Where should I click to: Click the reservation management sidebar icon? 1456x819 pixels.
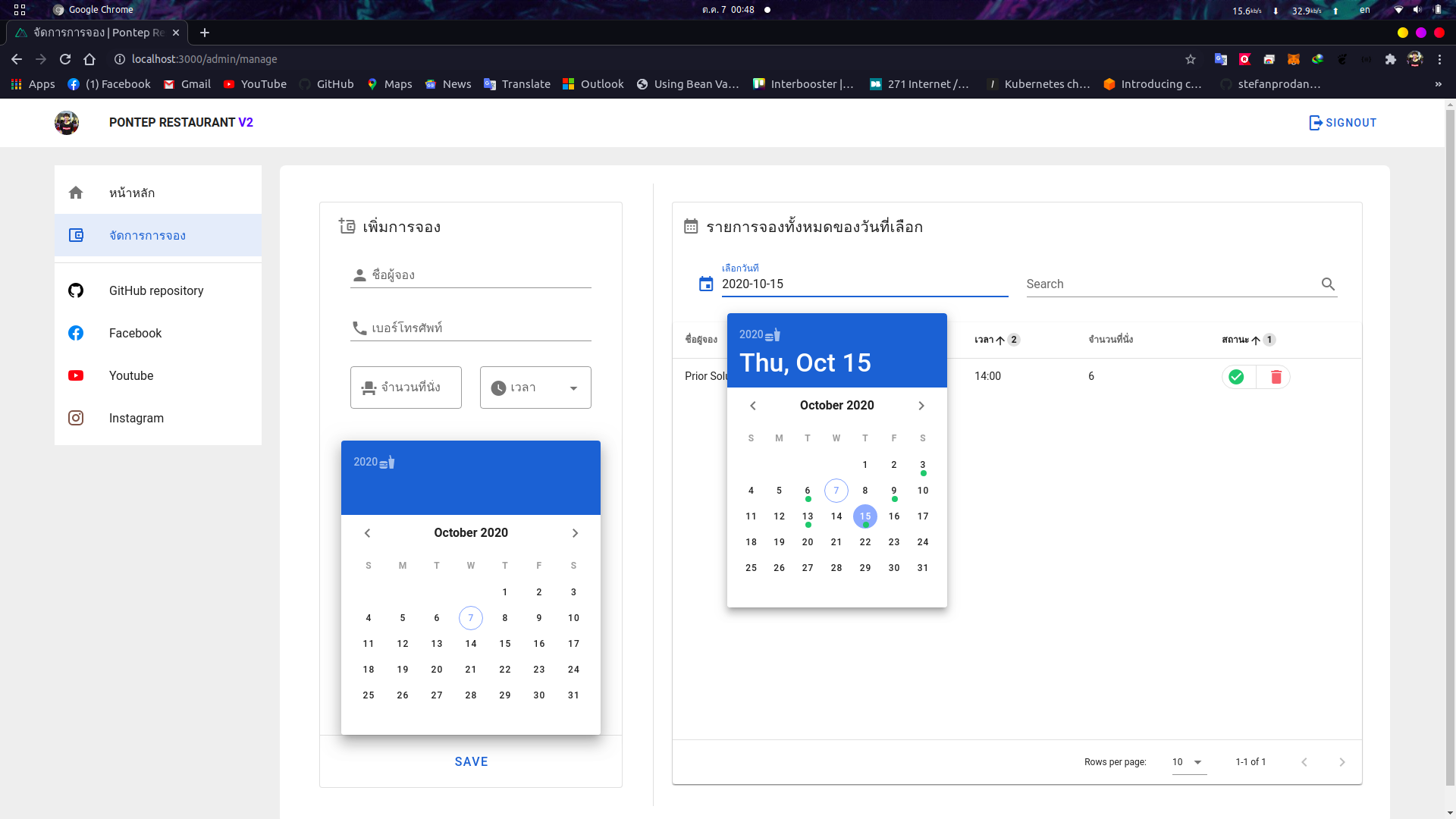[x=76, y=235]
